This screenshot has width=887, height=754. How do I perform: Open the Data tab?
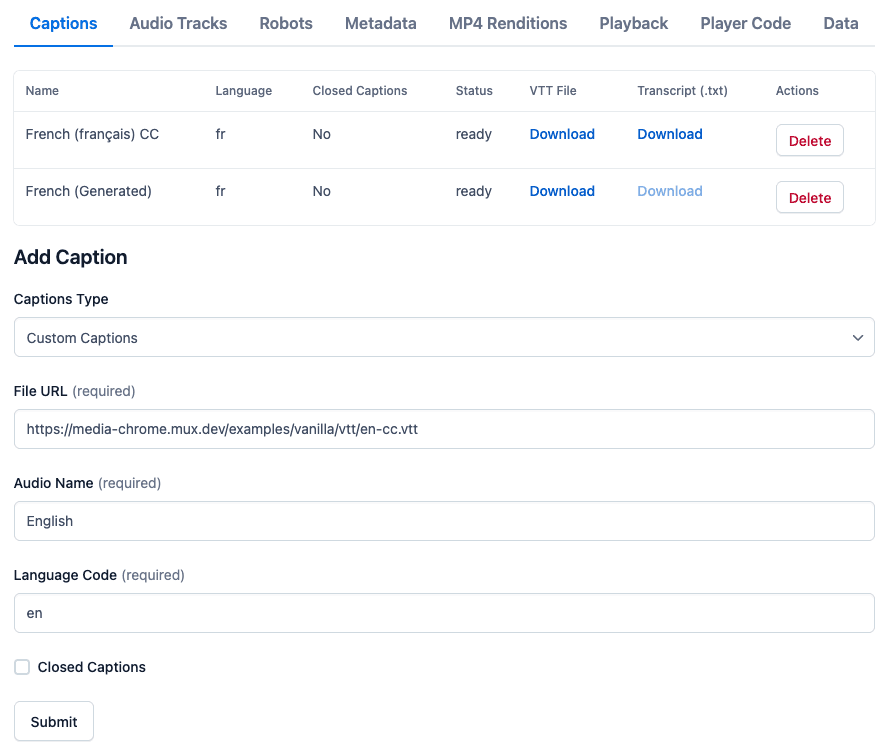[841, 23]
